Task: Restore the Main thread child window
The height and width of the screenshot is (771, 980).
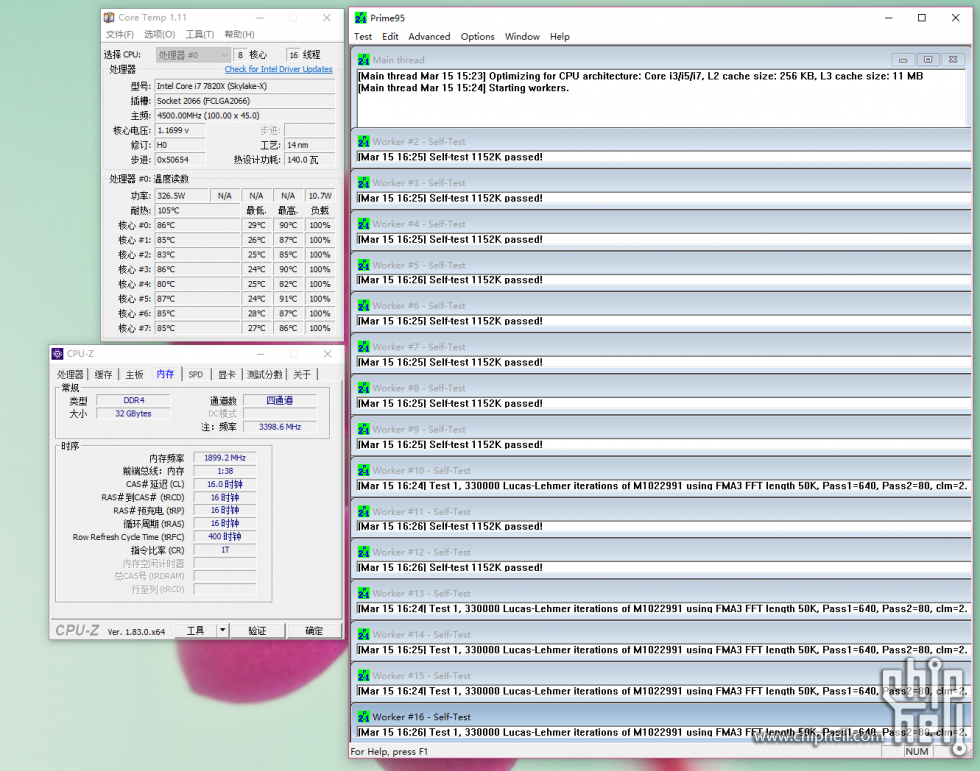Action: pyautogui.click(x=928, y=60)
